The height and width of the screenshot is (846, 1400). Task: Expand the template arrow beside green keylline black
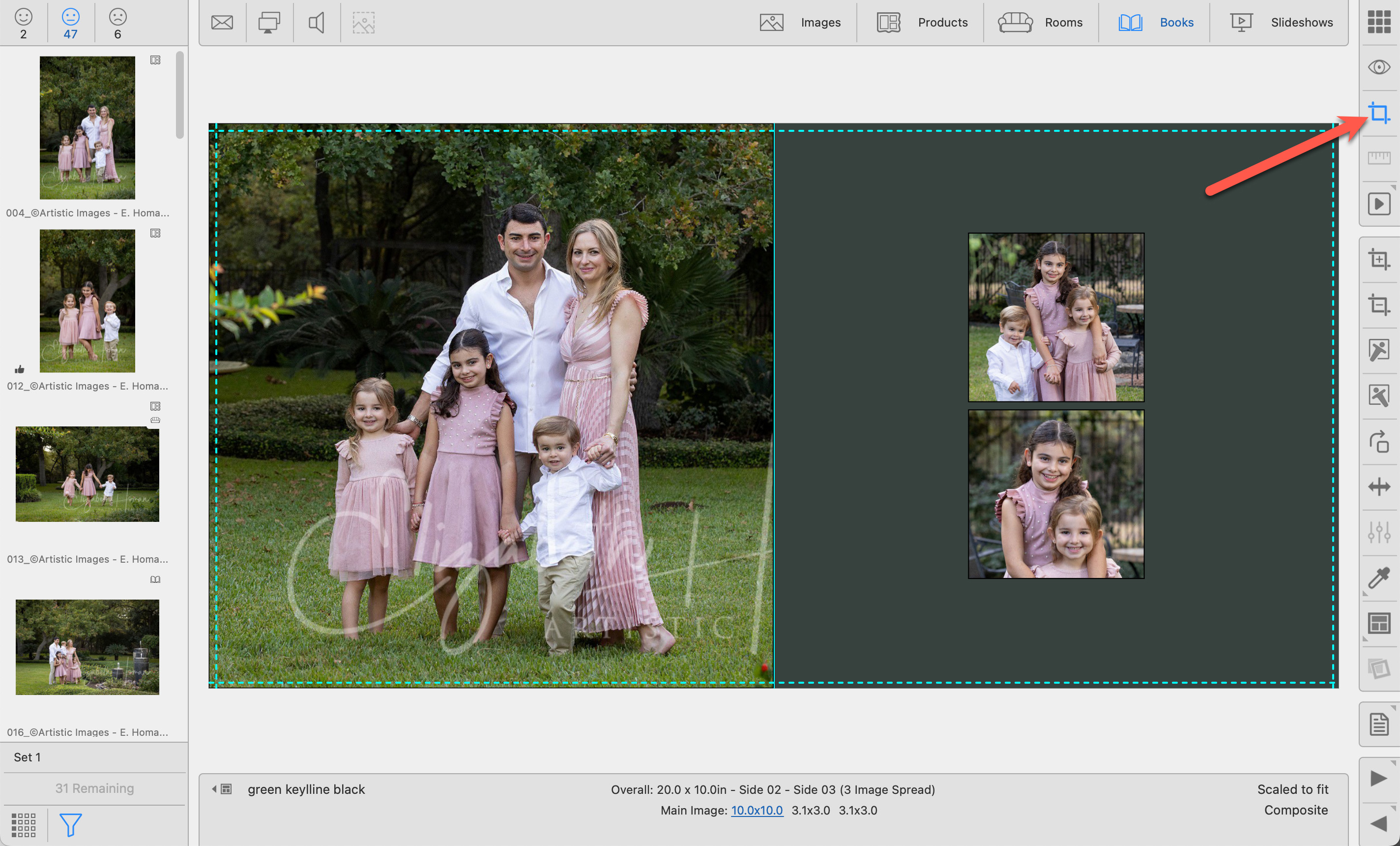pyautogui.click(x=214, y=789)
